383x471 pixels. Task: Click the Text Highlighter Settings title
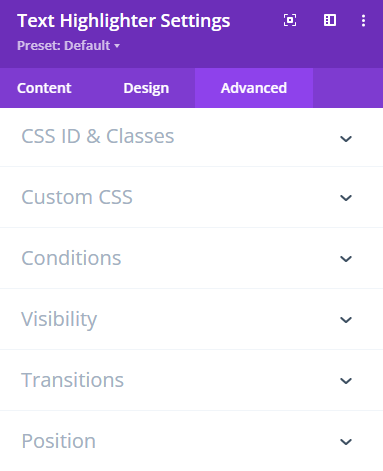pos(124,21)
